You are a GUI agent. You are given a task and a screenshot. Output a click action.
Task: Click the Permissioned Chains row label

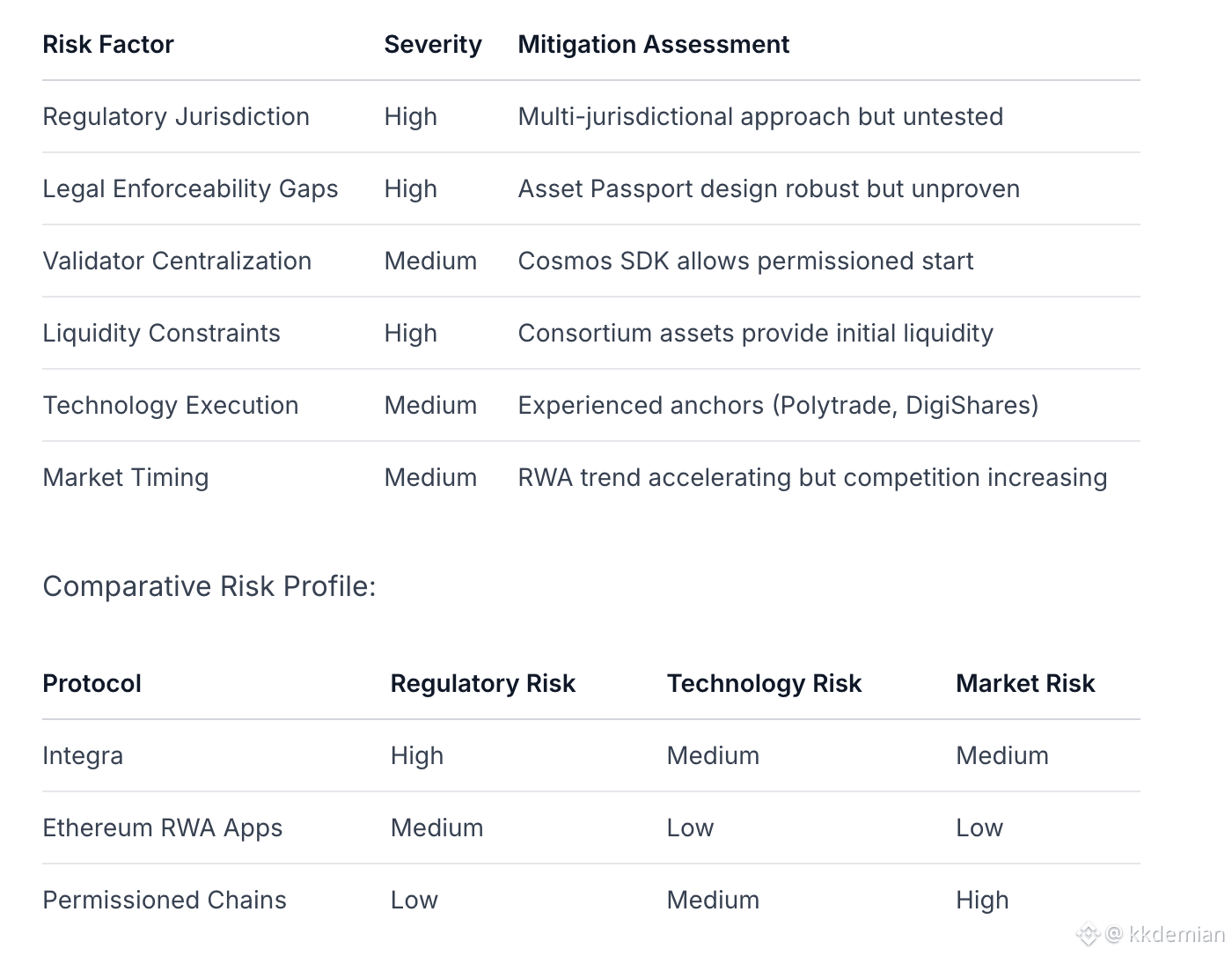[165, 901]
